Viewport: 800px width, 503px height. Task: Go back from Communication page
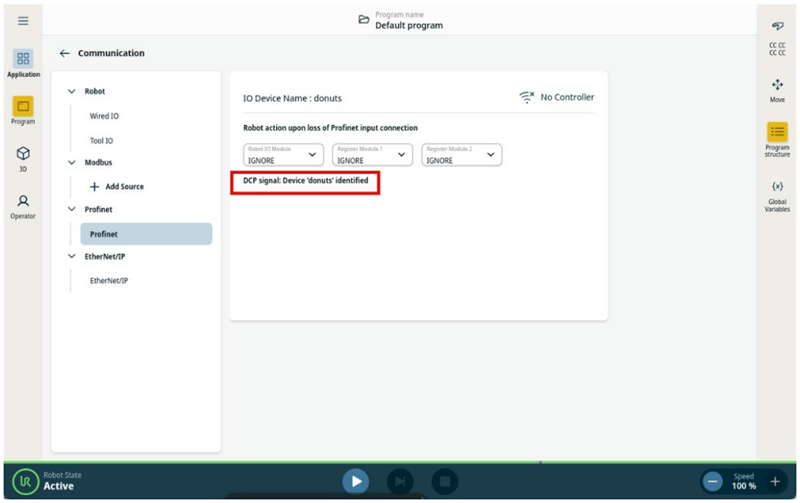[65, 53]
